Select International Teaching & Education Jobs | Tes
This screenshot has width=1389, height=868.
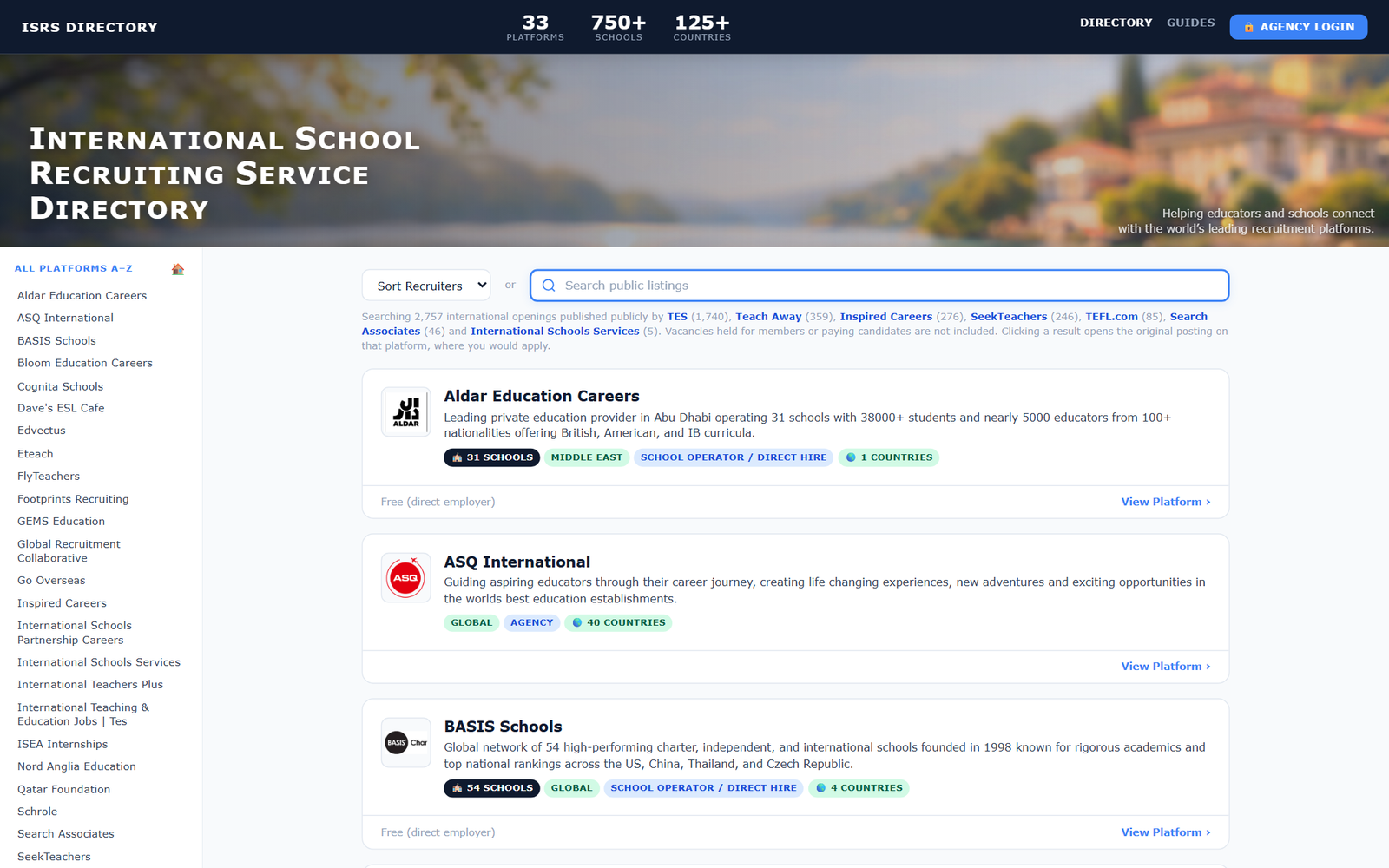82,714
